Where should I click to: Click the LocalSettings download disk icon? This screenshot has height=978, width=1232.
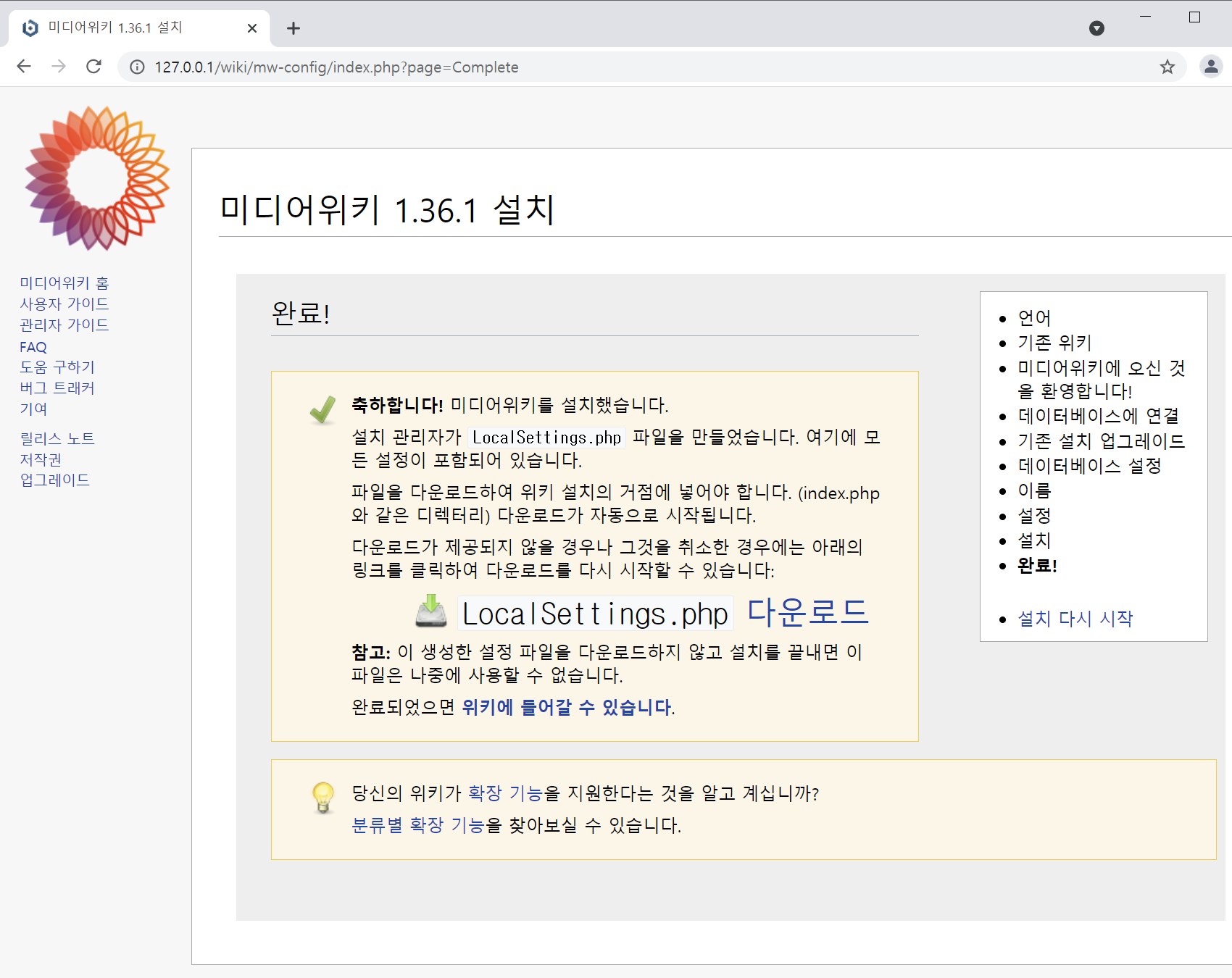pos(431,611)
